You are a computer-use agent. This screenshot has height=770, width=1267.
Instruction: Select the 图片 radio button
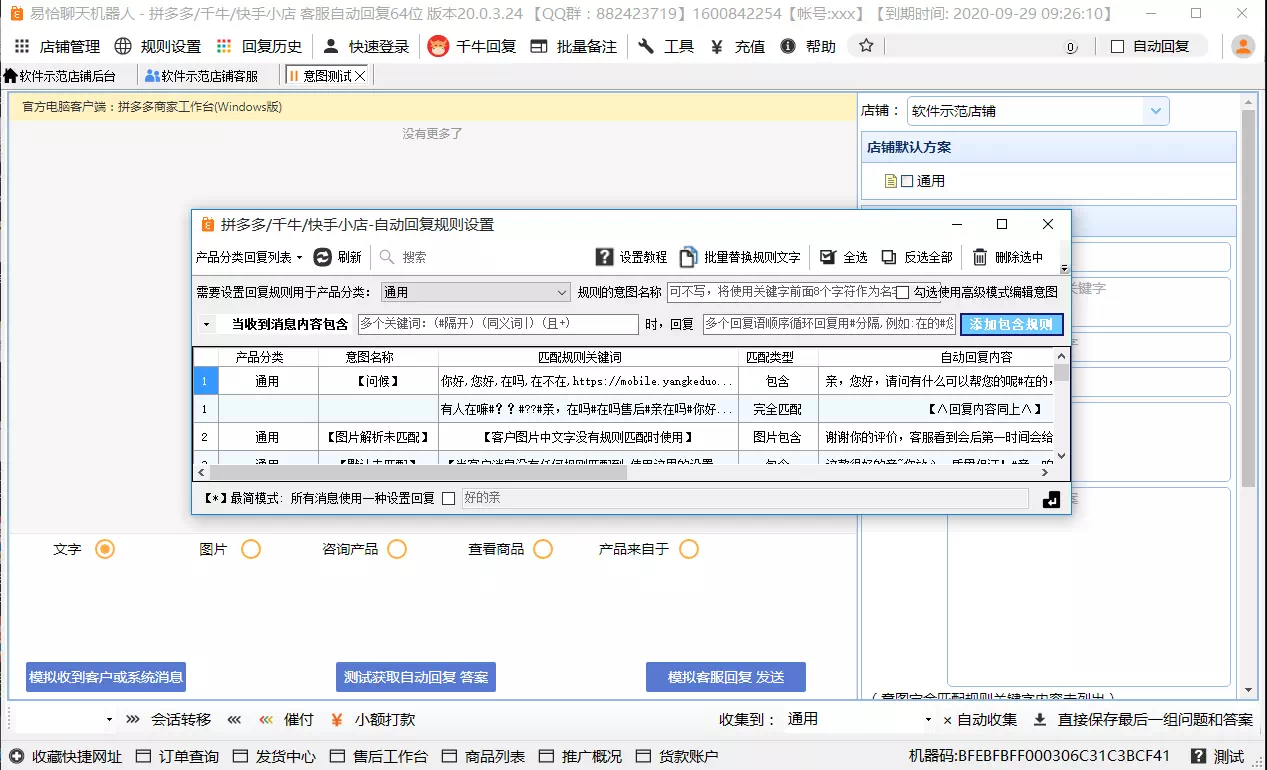click(x=251, y=549)
